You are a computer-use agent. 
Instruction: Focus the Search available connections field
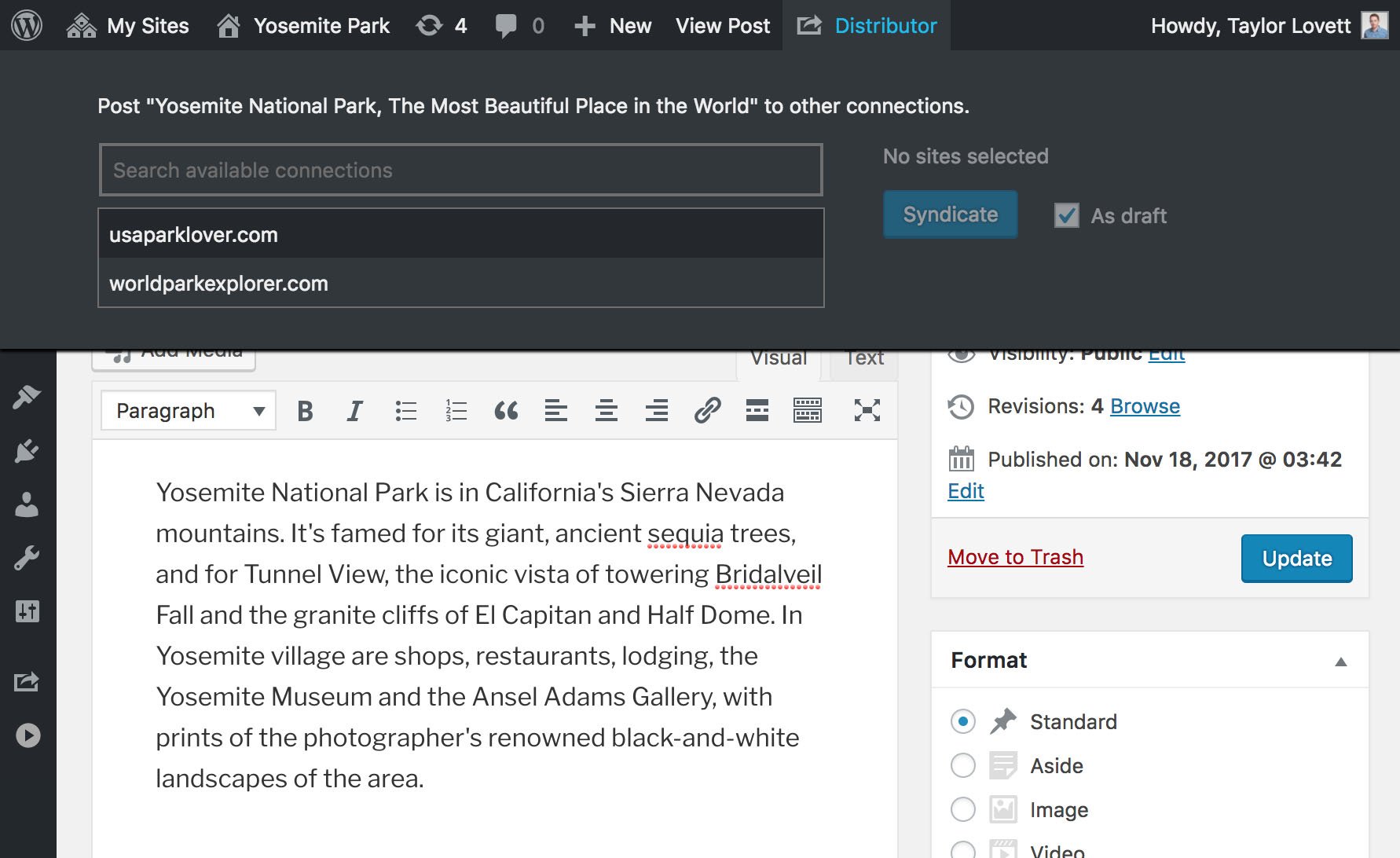[460, 170]
